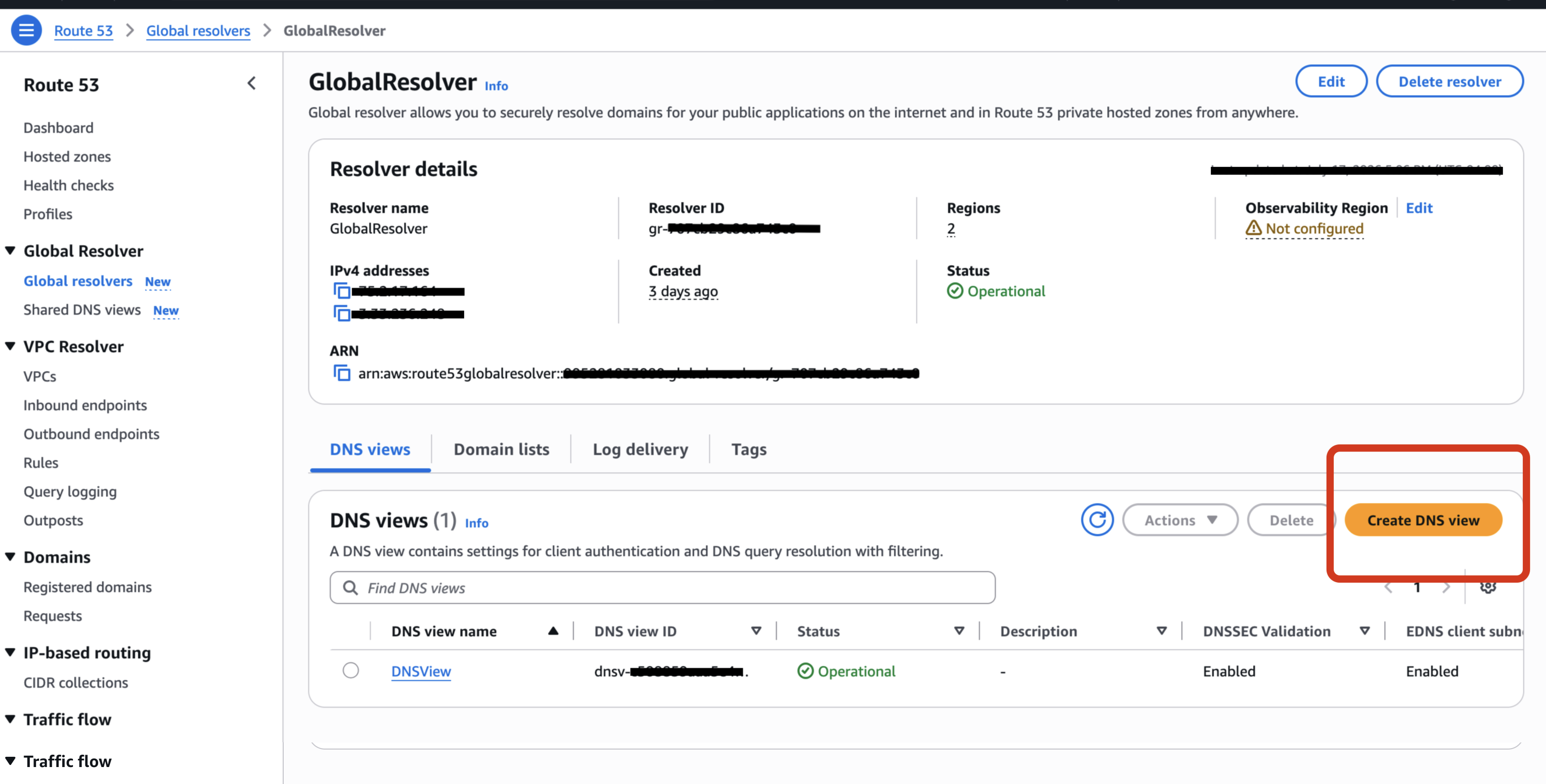
Task: Click the Regions count value 2
Action: (x=951, y=229)
